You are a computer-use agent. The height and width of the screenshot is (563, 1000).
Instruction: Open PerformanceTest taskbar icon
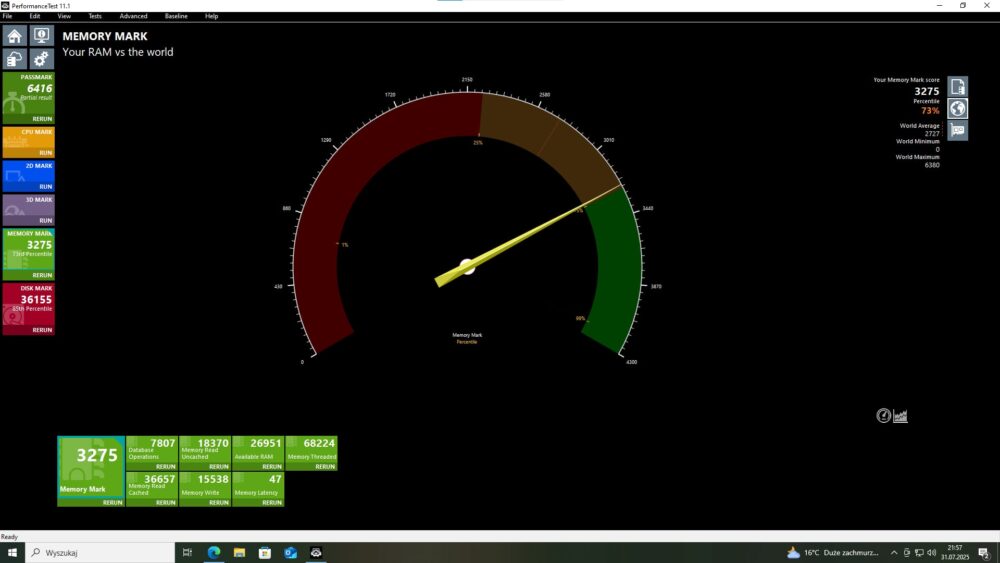pyautogui.click(x=316, y=552)
